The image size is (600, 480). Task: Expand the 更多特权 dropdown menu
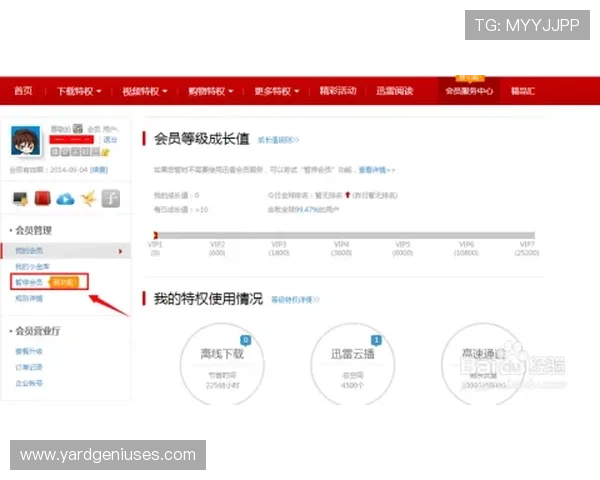[277, 91]
